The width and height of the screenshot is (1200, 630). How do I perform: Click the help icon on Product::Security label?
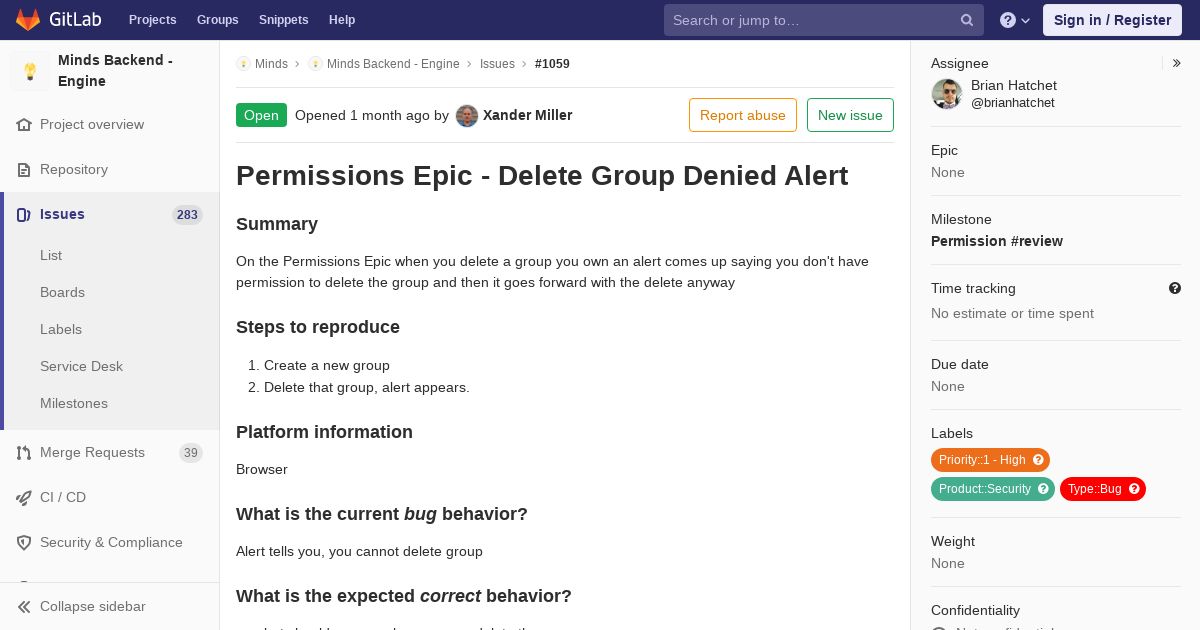pos(1043,489)
